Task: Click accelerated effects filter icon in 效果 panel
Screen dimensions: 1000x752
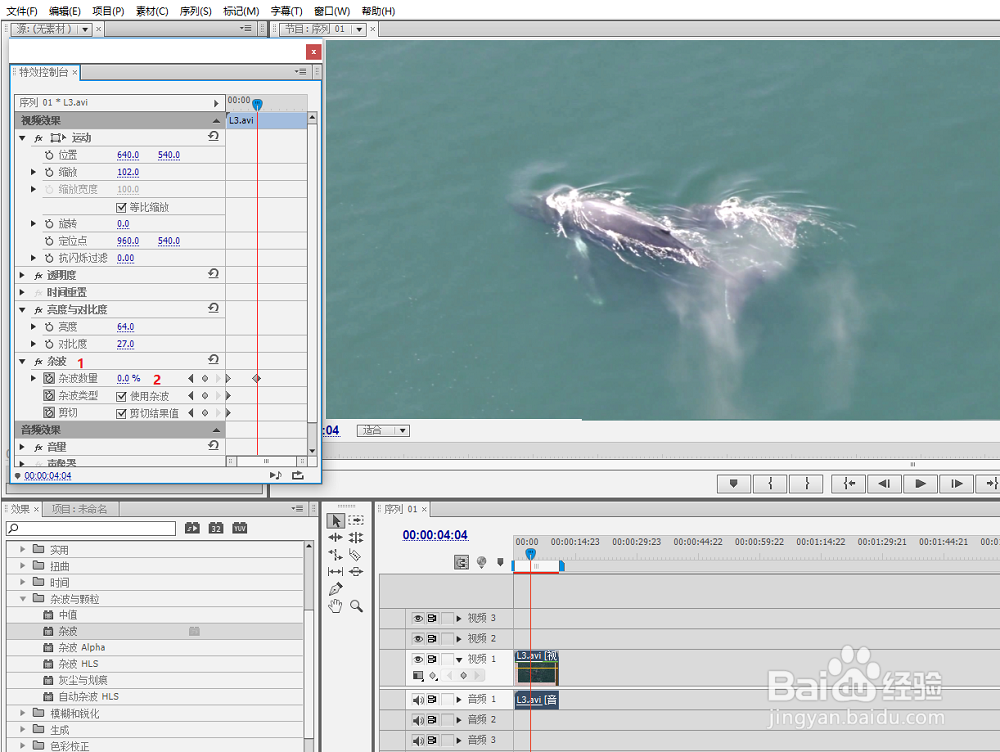Action: (x=192, y=528)
